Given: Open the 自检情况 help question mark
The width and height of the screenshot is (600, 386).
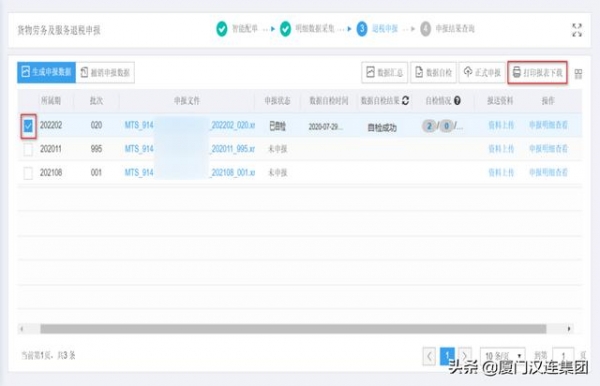Looking at the screenshot, I should pyautogui.click(x=457, y=101).
